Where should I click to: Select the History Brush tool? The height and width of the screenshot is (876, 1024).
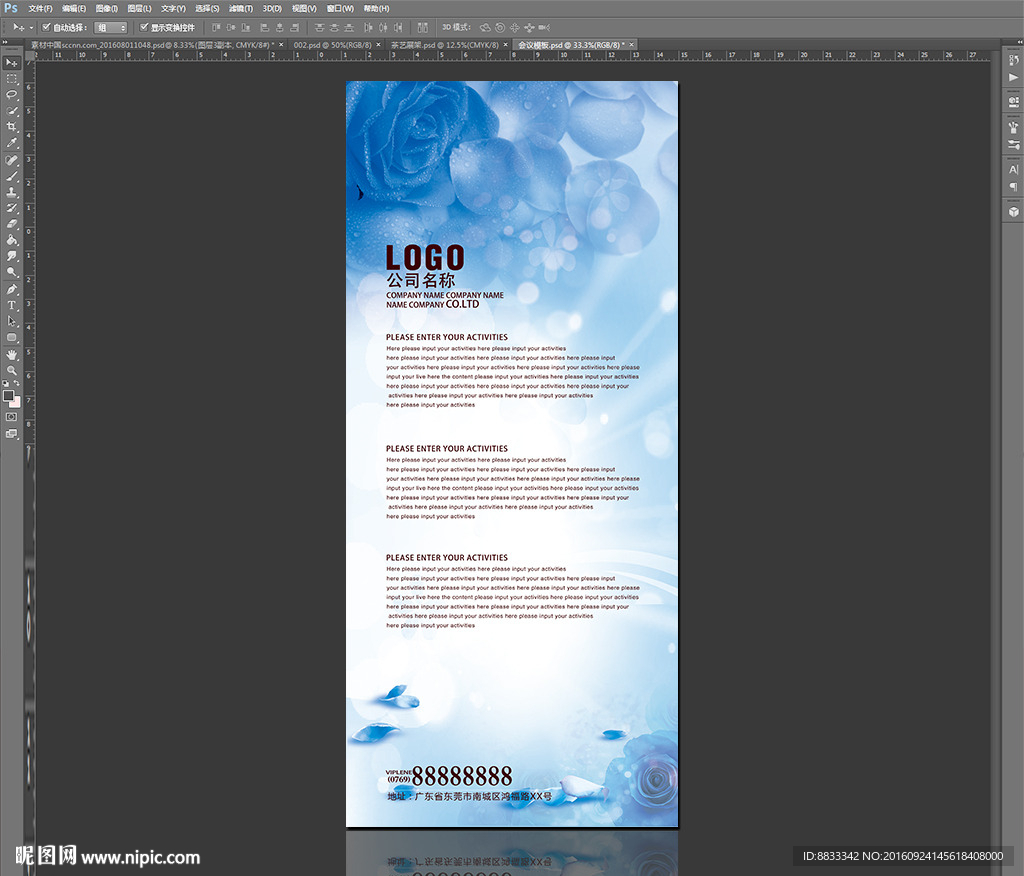tap(12, 208)
